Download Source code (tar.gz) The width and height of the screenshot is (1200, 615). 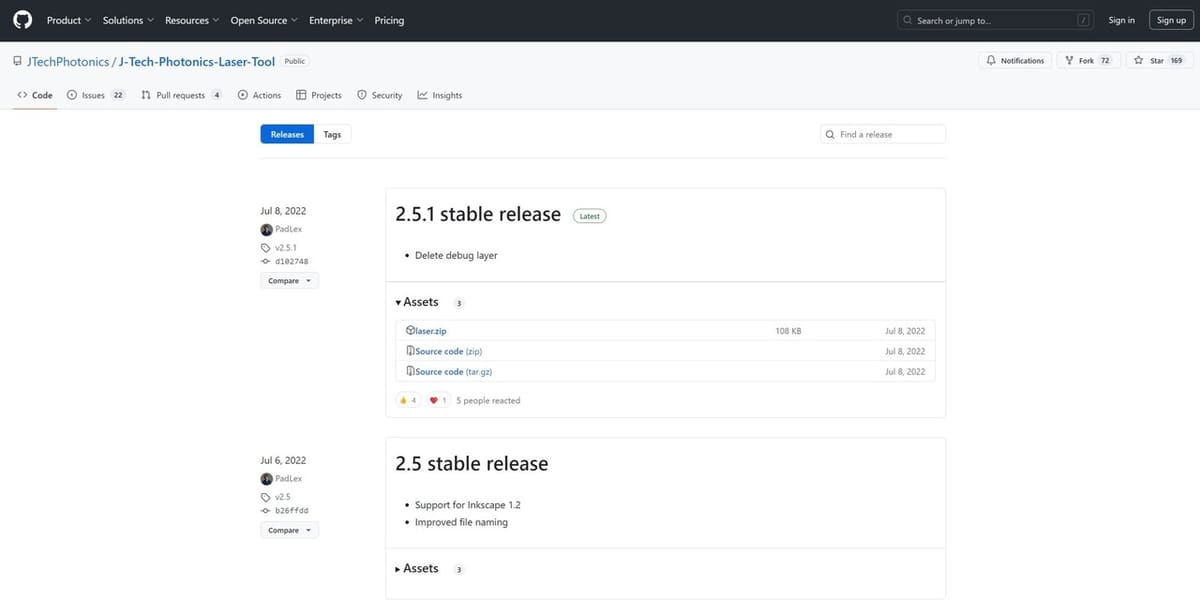[x=454, y=371]
